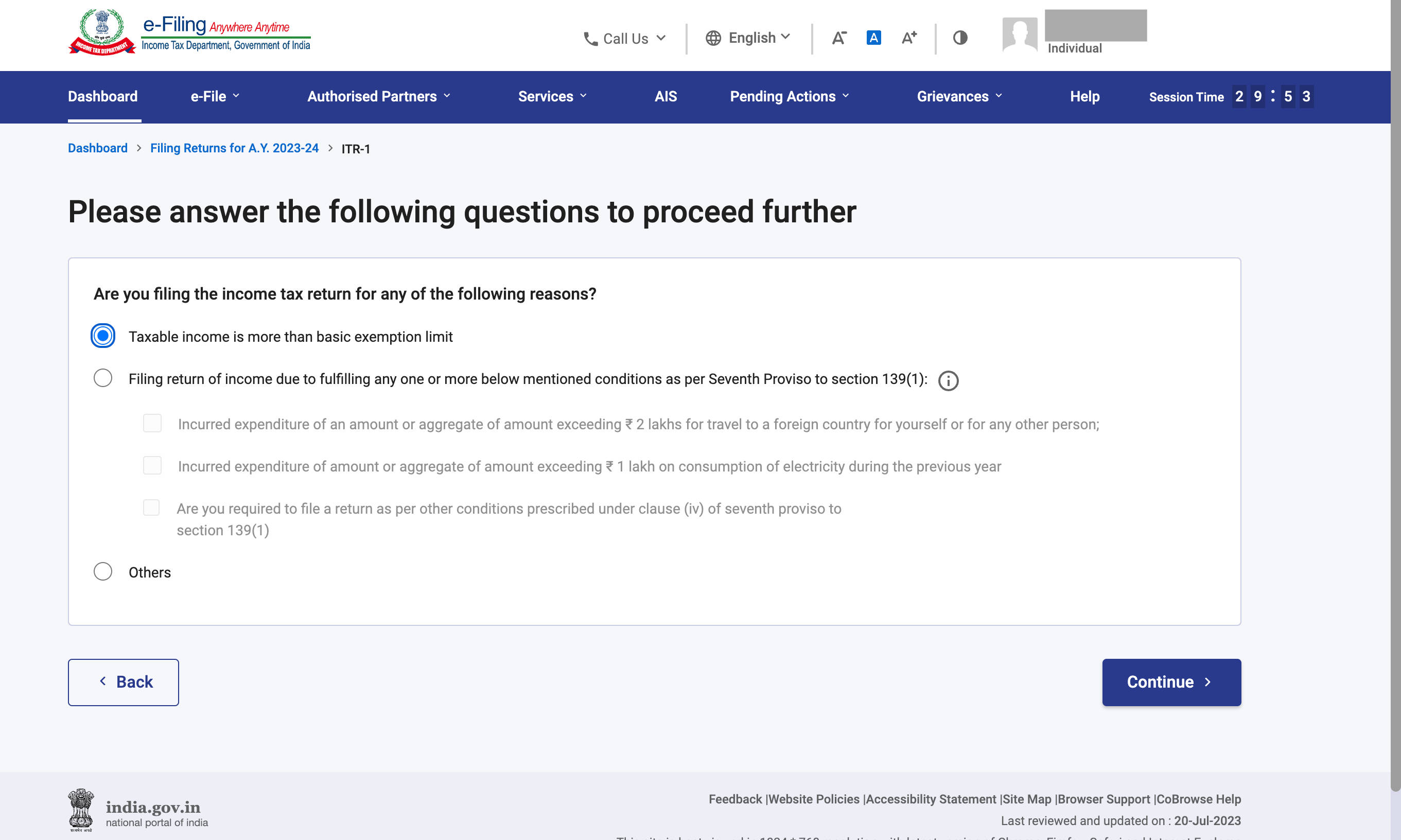Click the info icon beside section 139(1)
1401x840 pixels.
click(x=948, y=381)
